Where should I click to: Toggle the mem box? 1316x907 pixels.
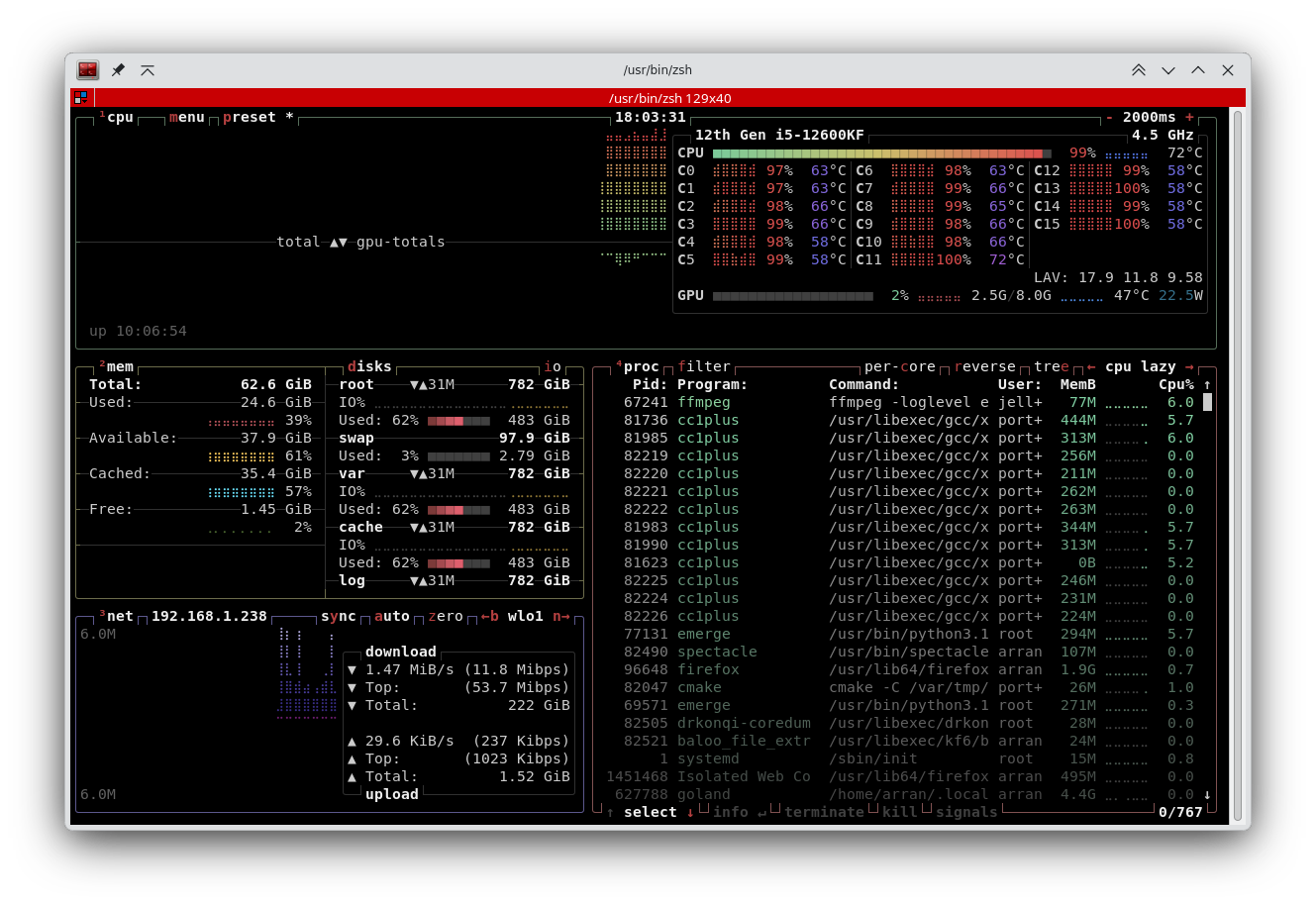tap(116, 366)
